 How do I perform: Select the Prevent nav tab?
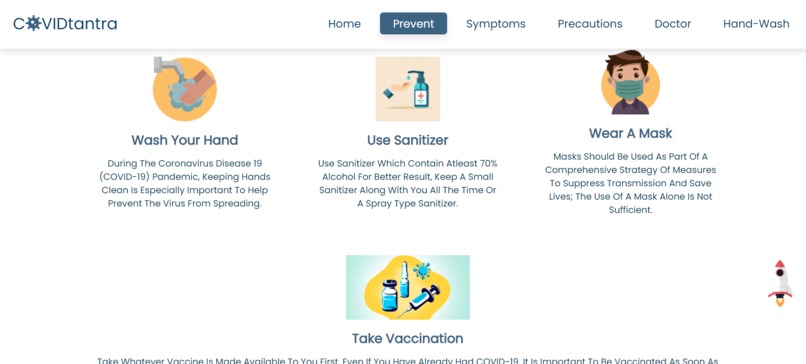click(413, 24)
